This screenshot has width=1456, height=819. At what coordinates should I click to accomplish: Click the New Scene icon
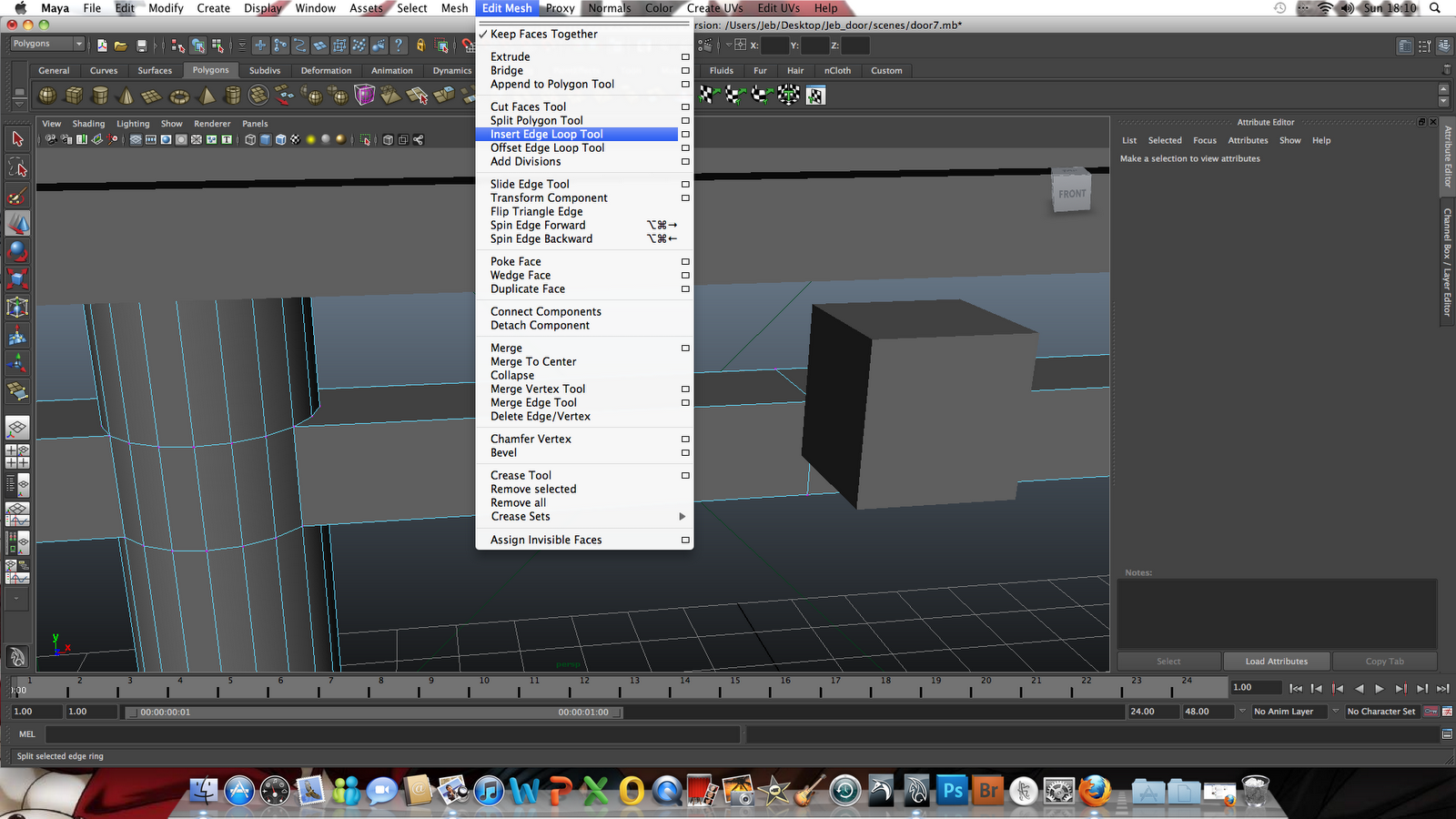click(102, 45)
